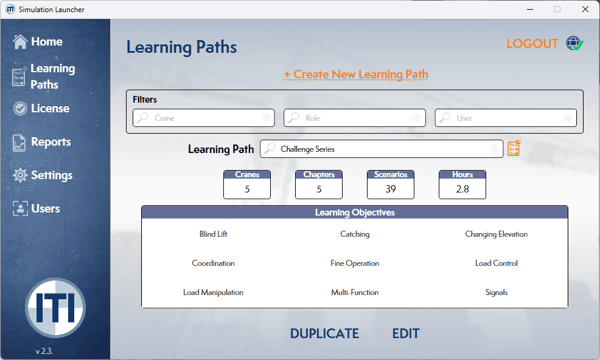Click inside the Crane filter input

(x=204, y=118)
